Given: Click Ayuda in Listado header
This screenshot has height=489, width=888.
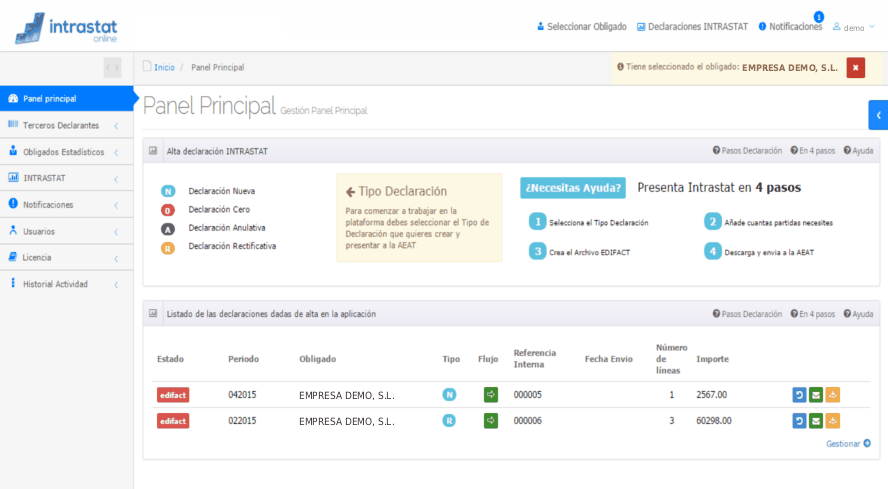Looking at the screenshot, I should pyautogui.click(x=858, y=314).
